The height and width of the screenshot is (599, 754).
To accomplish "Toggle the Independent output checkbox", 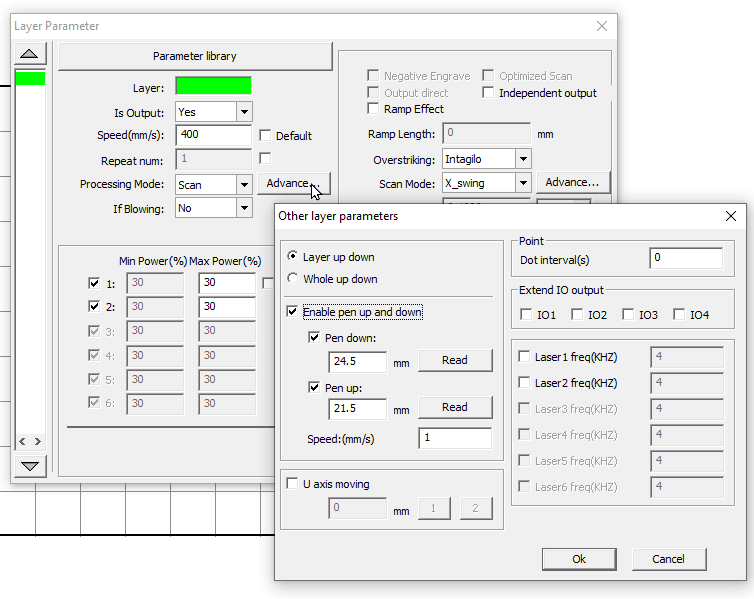I will (x=488, y=92).
